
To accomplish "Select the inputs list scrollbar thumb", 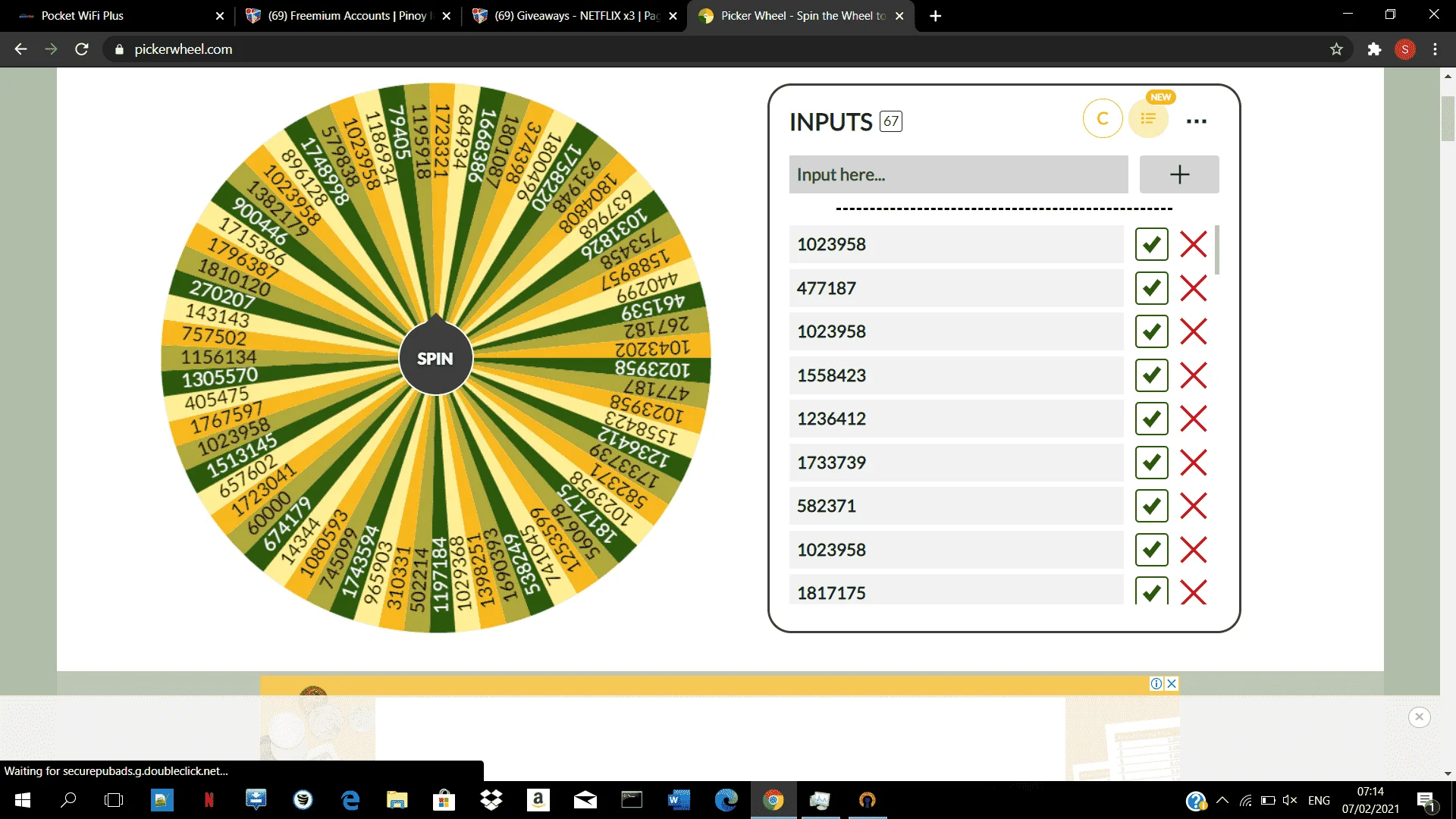I will coord(1217,249).
